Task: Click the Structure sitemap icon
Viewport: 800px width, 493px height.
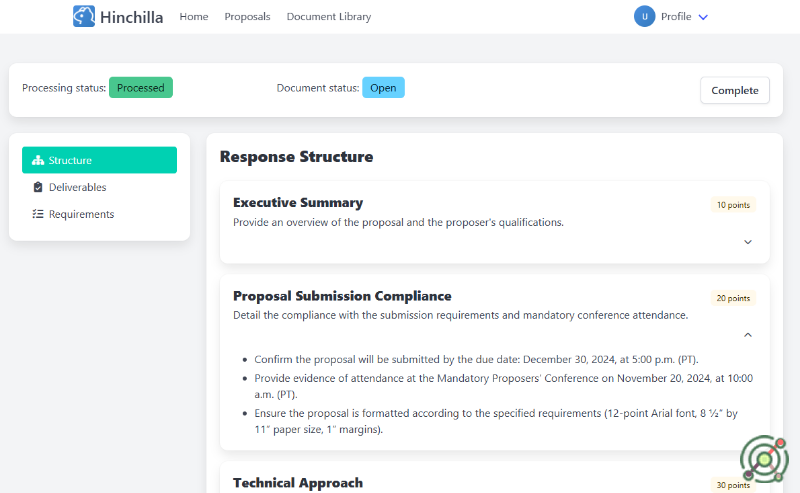Action: click(x=38, y=160)
